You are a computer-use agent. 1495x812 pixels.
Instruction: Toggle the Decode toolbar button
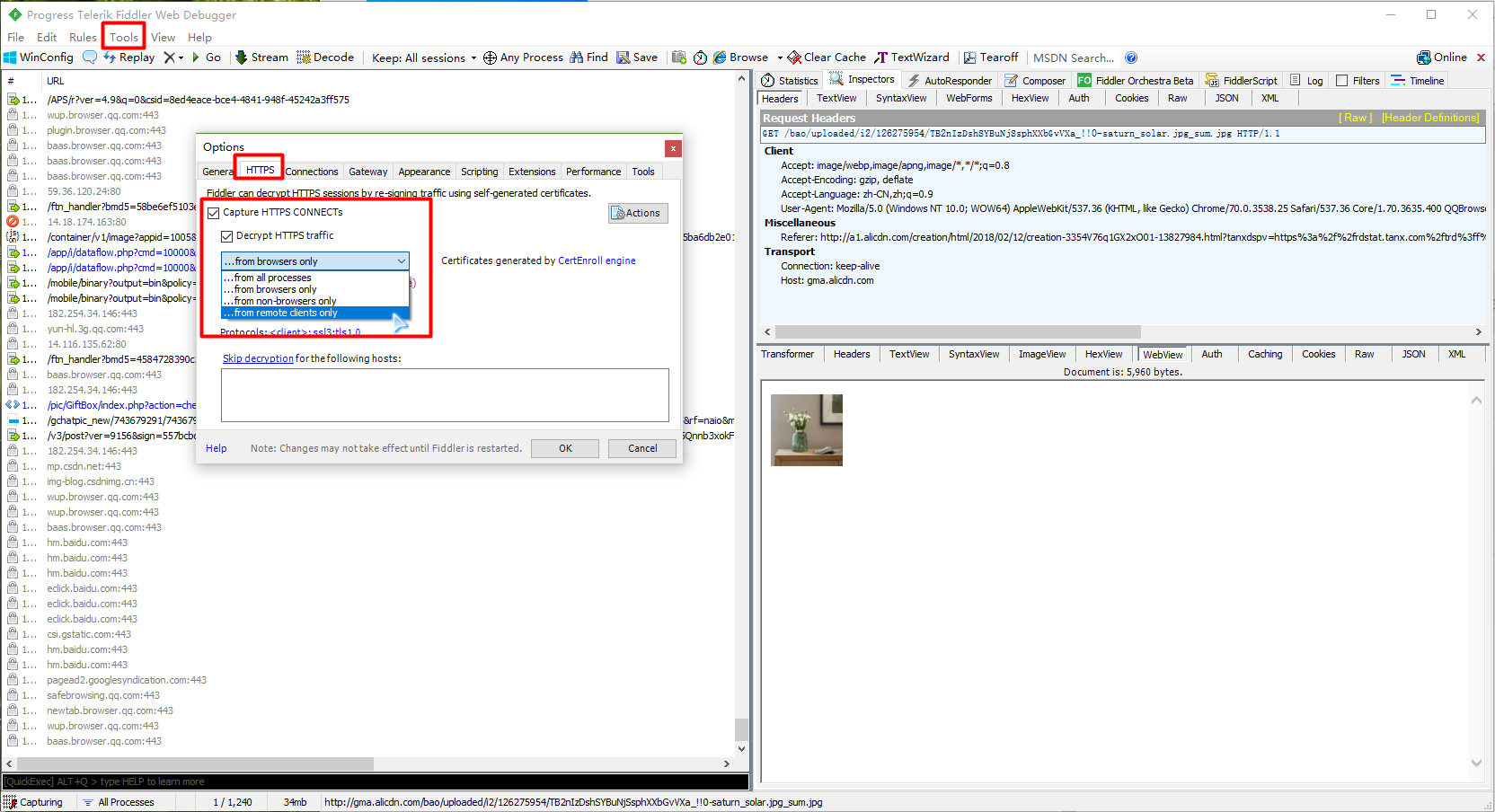pyautogui.click(x=325, y=57)
